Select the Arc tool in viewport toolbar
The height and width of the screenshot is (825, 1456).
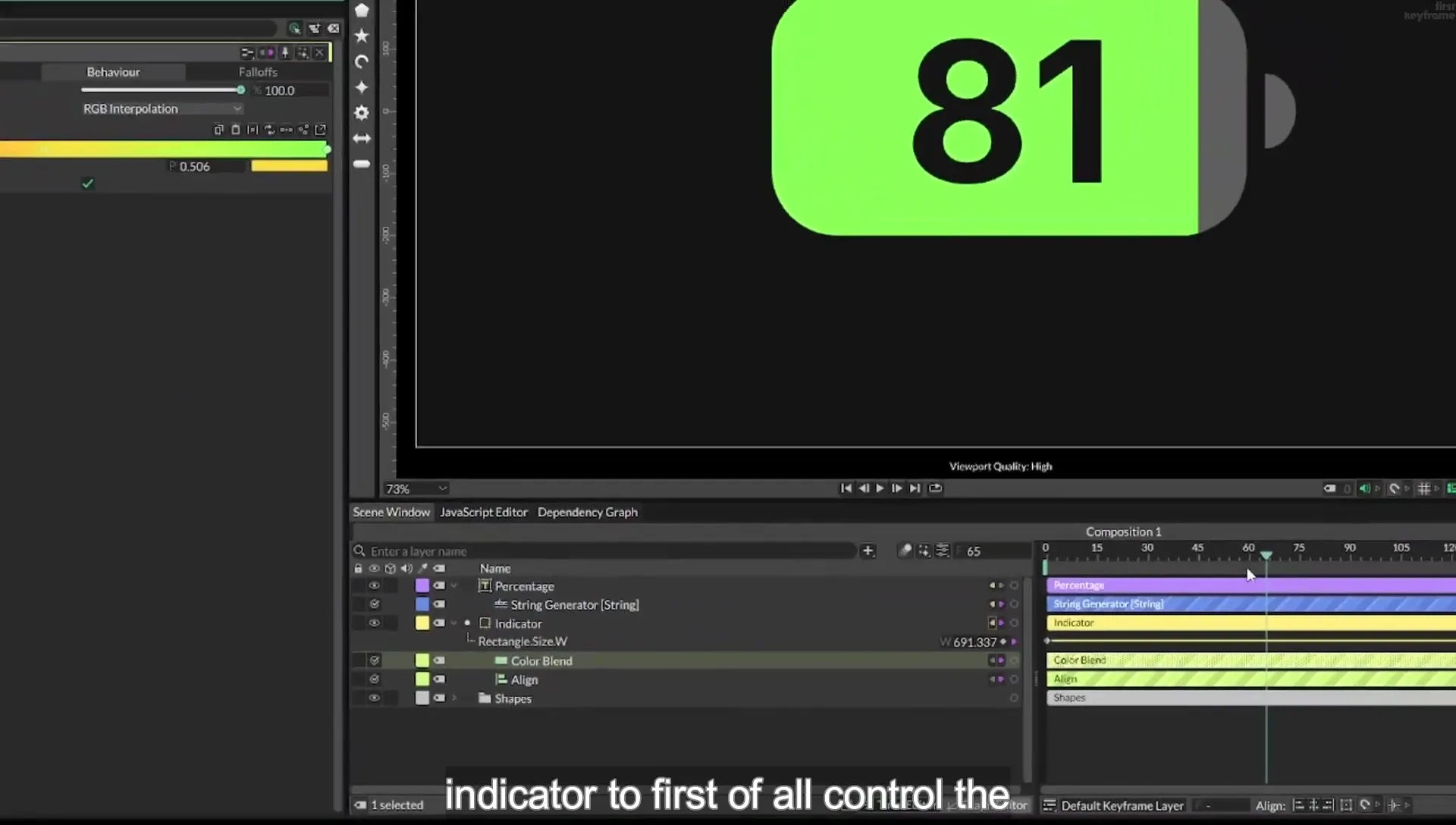click(362, 61)
